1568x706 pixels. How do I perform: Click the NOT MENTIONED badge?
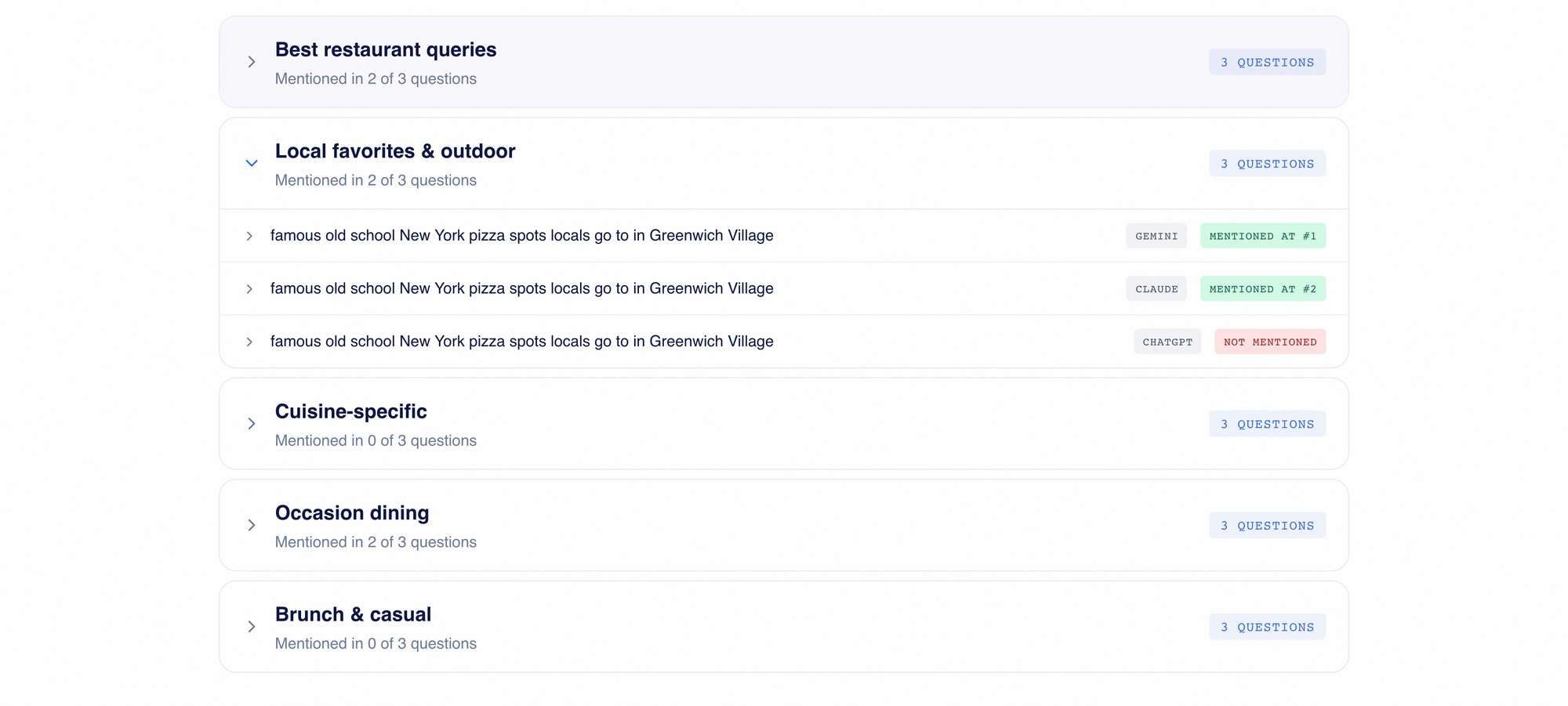[1270, 342]
